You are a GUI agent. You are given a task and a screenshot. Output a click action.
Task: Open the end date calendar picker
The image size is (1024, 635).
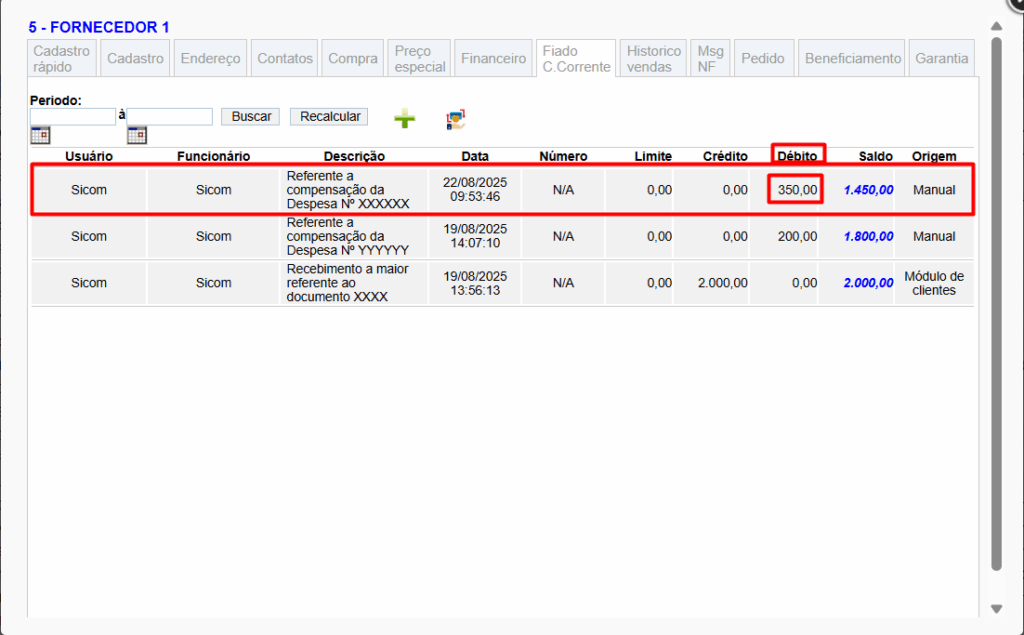pyautogui.click(x=137, y=135)
